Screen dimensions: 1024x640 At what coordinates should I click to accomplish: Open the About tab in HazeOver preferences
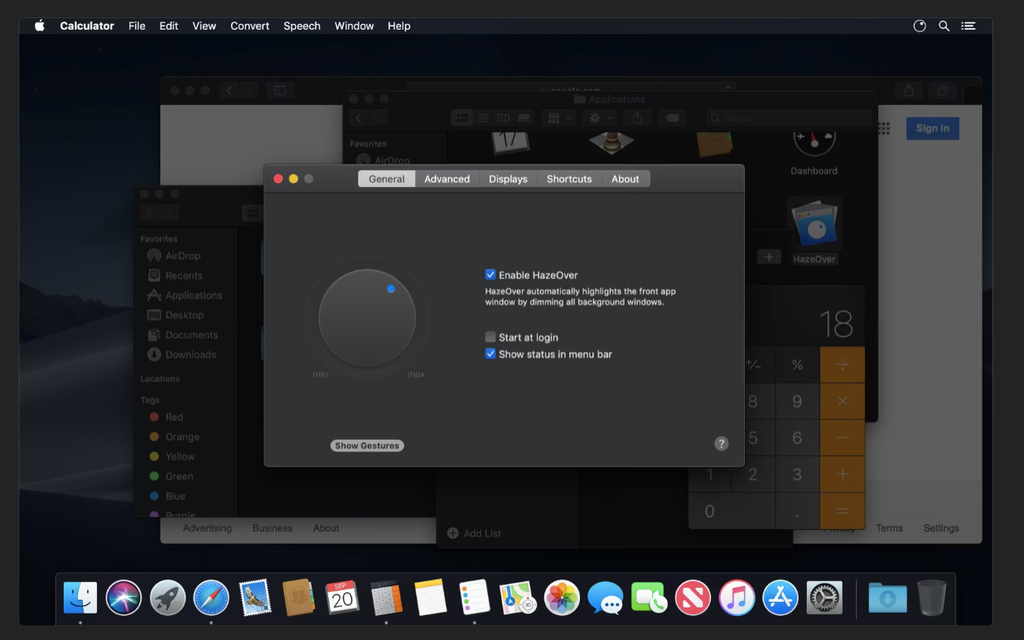(x=625, y=179)
